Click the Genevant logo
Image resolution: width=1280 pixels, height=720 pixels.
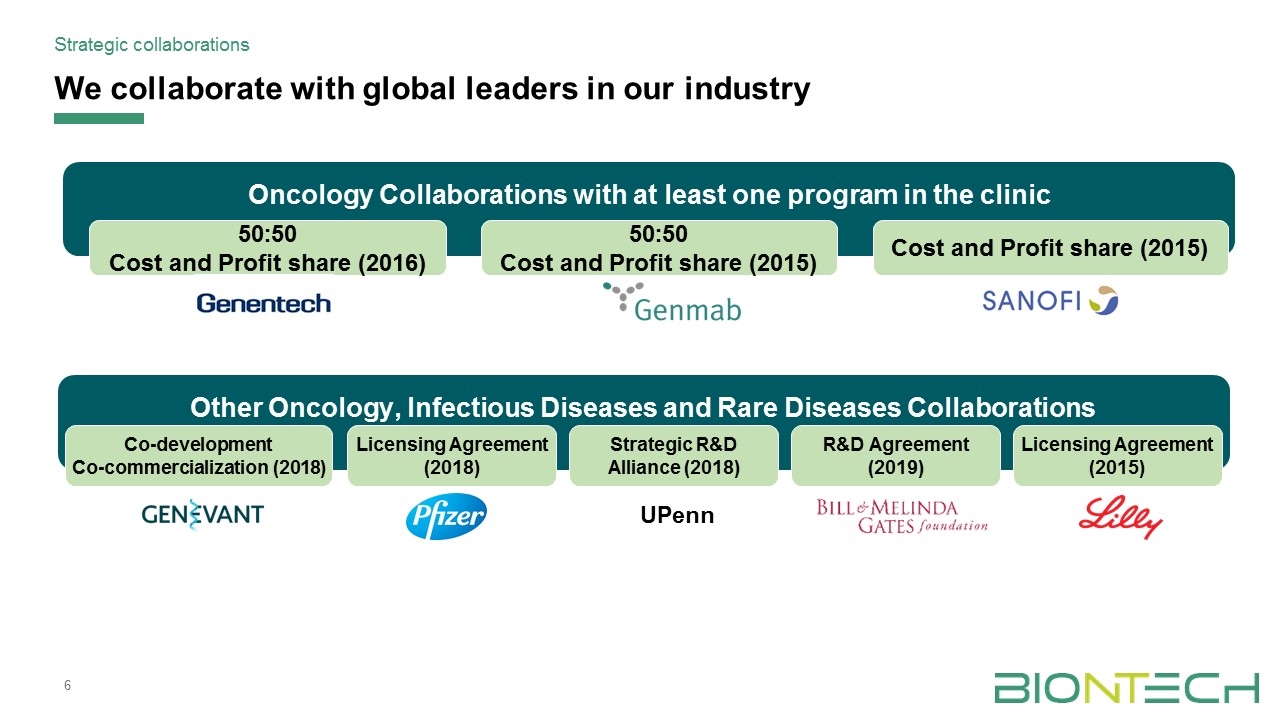click(x=203, y=514)
